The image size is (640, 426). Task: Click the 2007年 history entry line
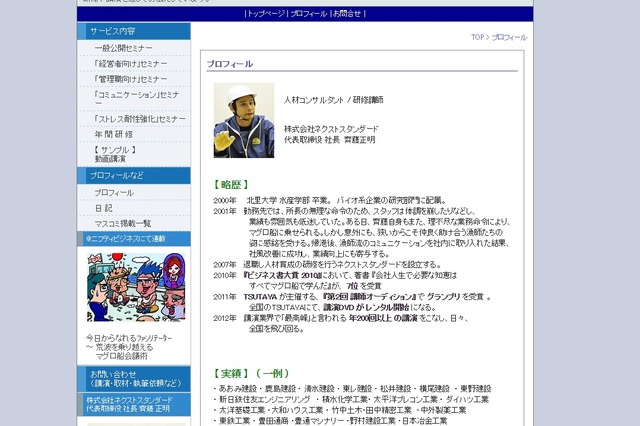coord(327,264)
